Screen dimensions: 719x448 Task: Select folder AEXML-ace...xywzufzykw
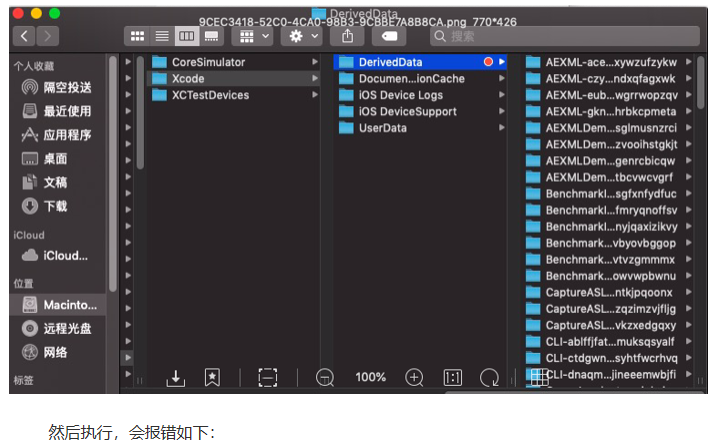point(608,62)
